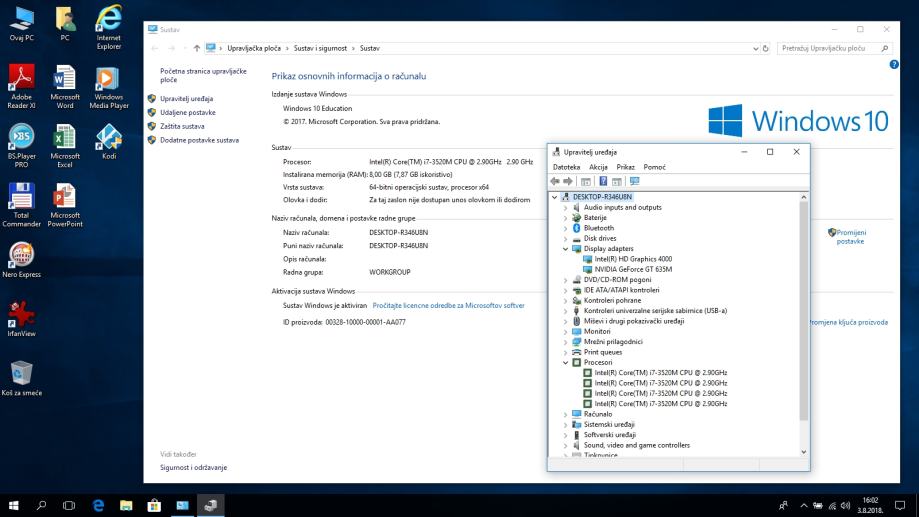Select NVIDIA GeForce GT 635M device

point(632,269)
